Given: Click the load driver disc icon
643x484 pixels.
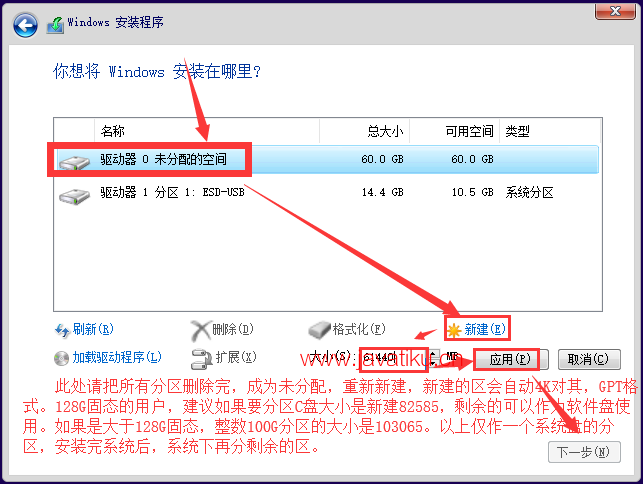Looking at the screenshot, I should coord(62,358).
